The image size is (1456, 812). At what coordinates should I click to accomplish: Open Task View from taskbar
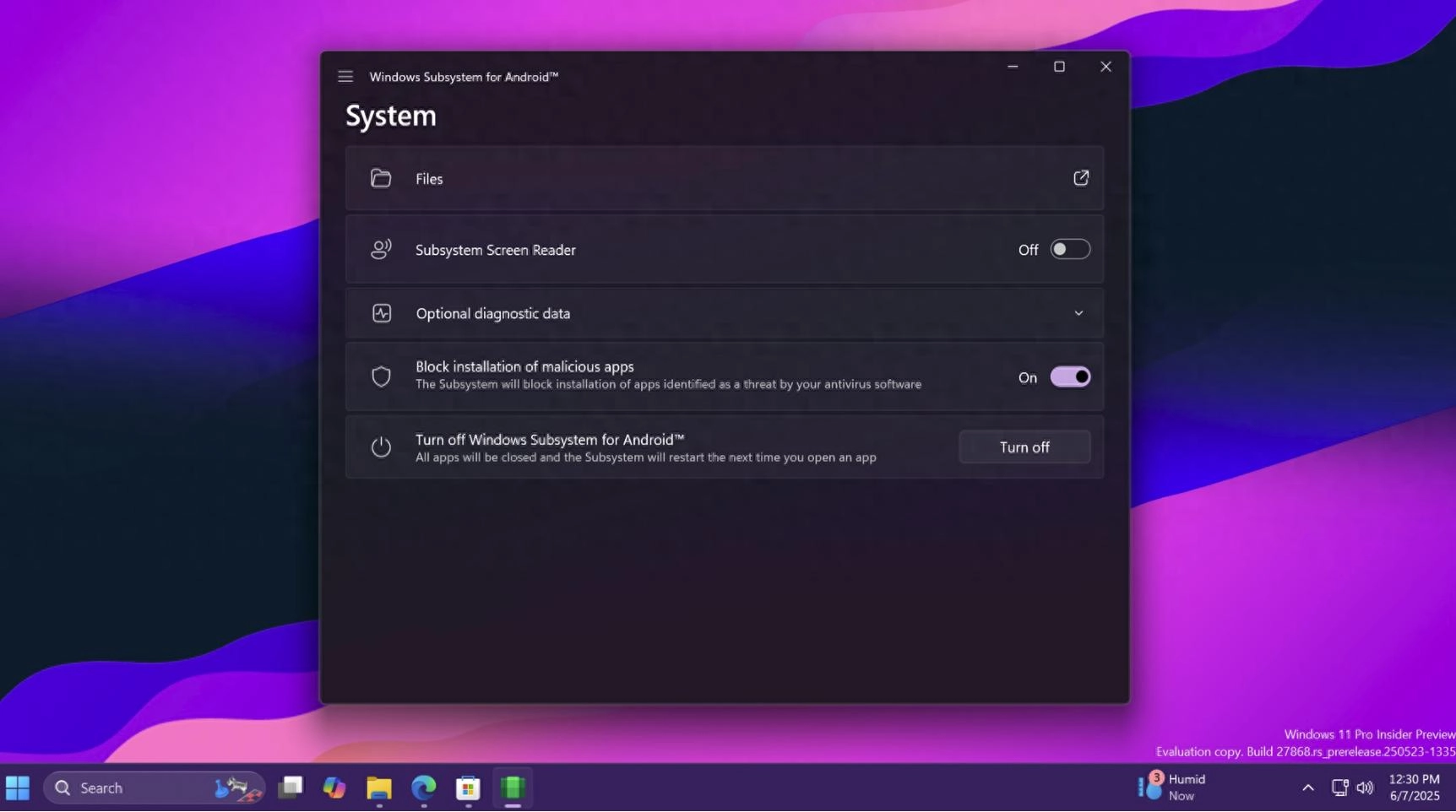(291, 788)
